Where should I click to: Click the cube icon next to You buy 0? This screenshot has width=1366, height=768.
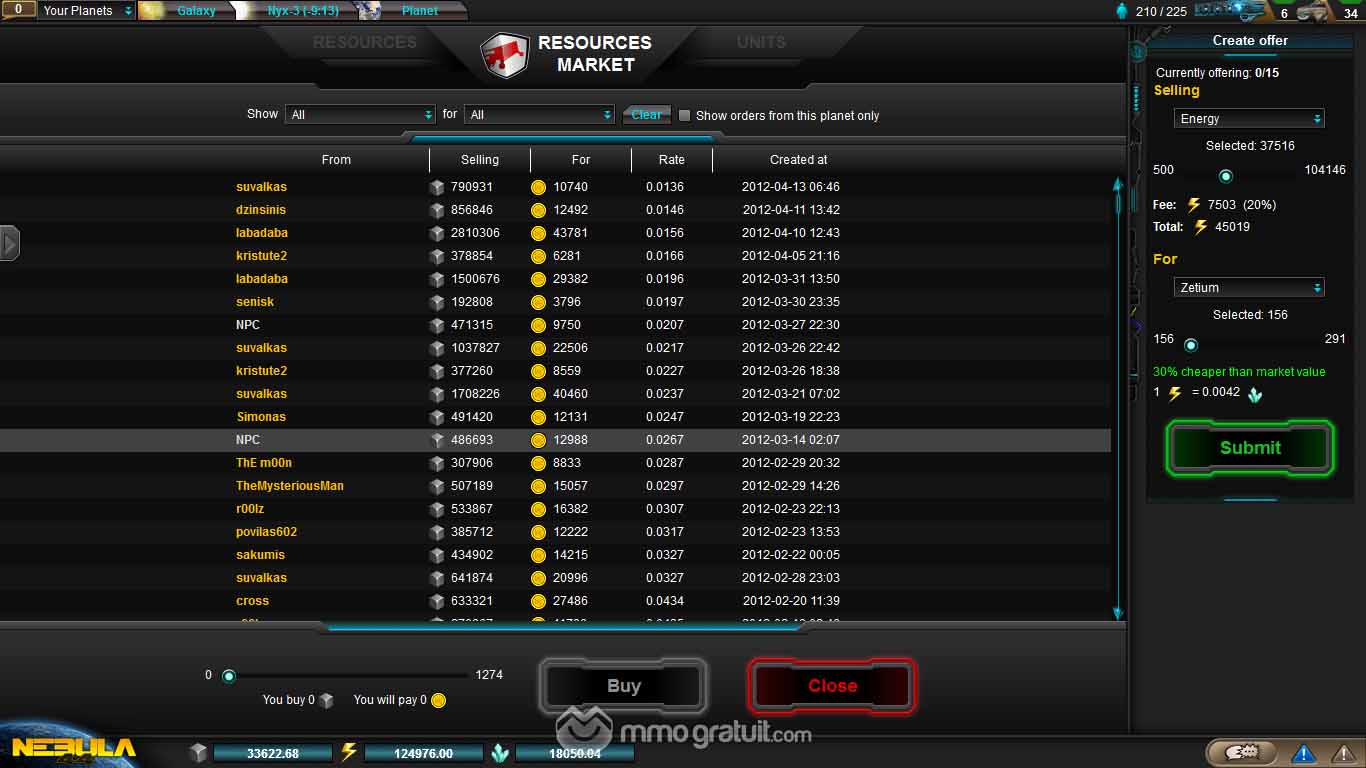pos(326,701)
